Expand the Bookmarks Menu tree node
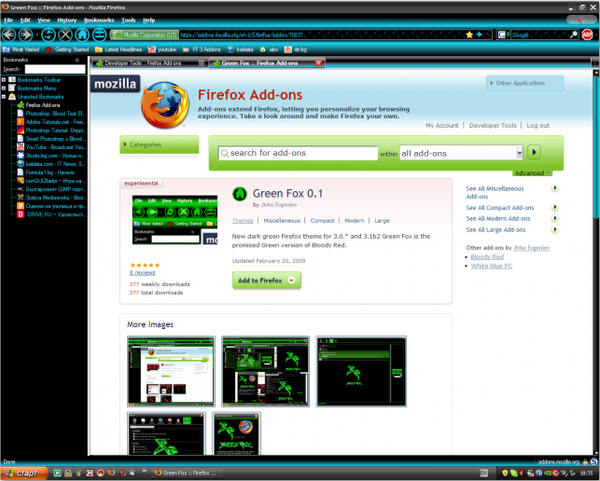The height and width of the screenshot is (481, 600). click(x=3, y=88)
